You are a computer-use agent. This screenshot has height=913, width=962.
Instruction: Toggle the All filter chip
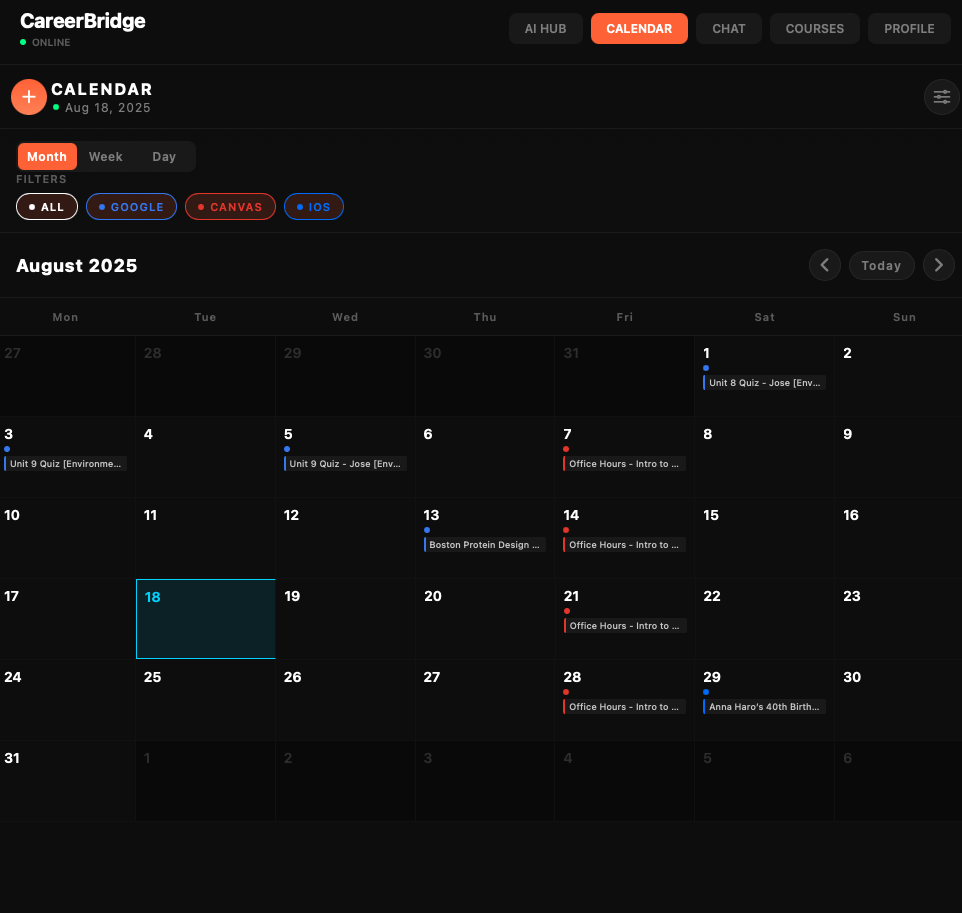[x=47, y=207]
